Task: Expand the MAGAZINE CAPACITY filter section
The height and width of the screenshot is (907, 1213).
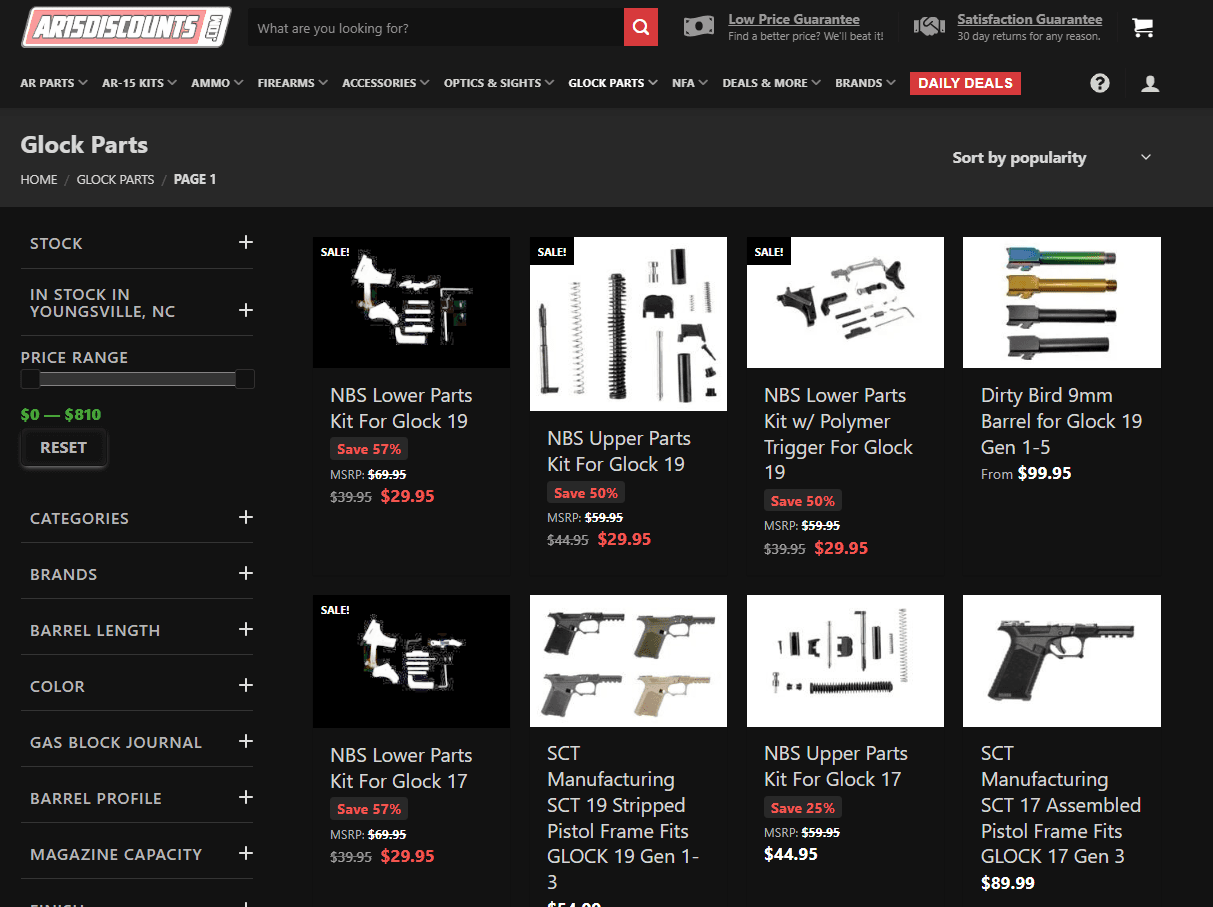Action: [246, 853]
